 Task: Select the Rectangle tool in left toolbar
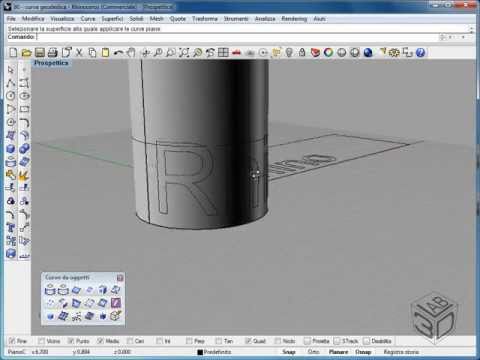click(x=24, y=109)
